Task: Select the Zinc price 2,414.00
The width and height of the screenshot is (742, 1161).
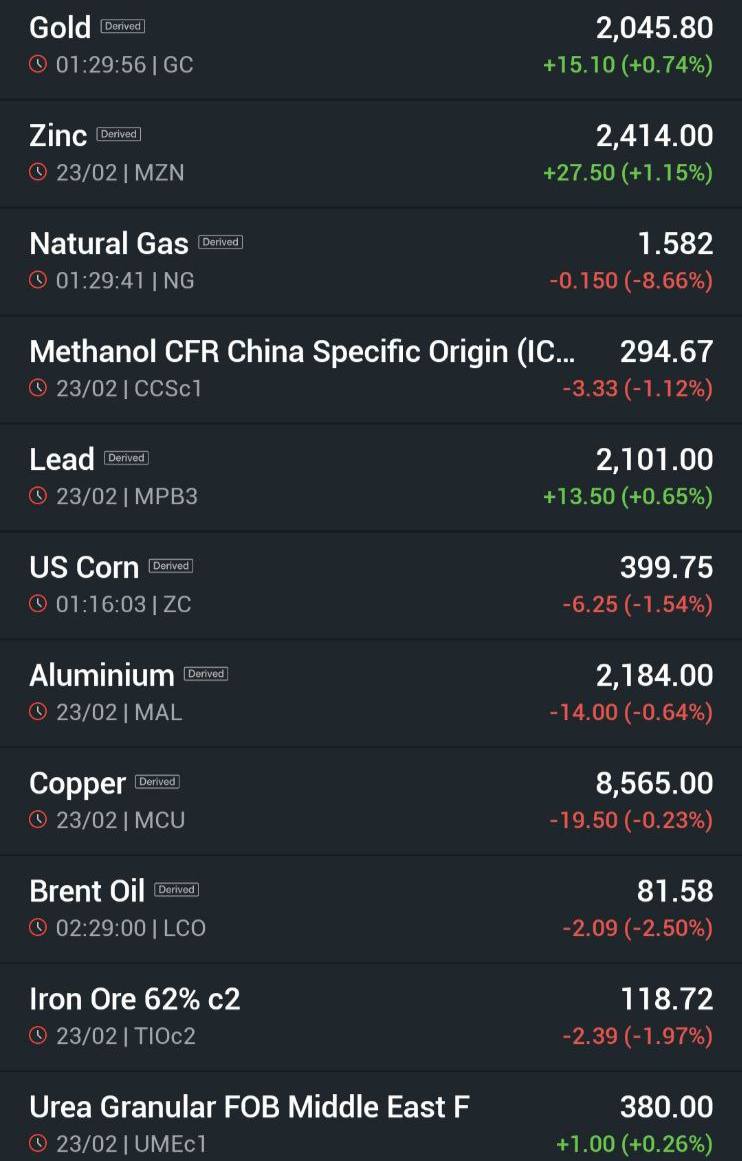Action: click(x=655, y=136)
